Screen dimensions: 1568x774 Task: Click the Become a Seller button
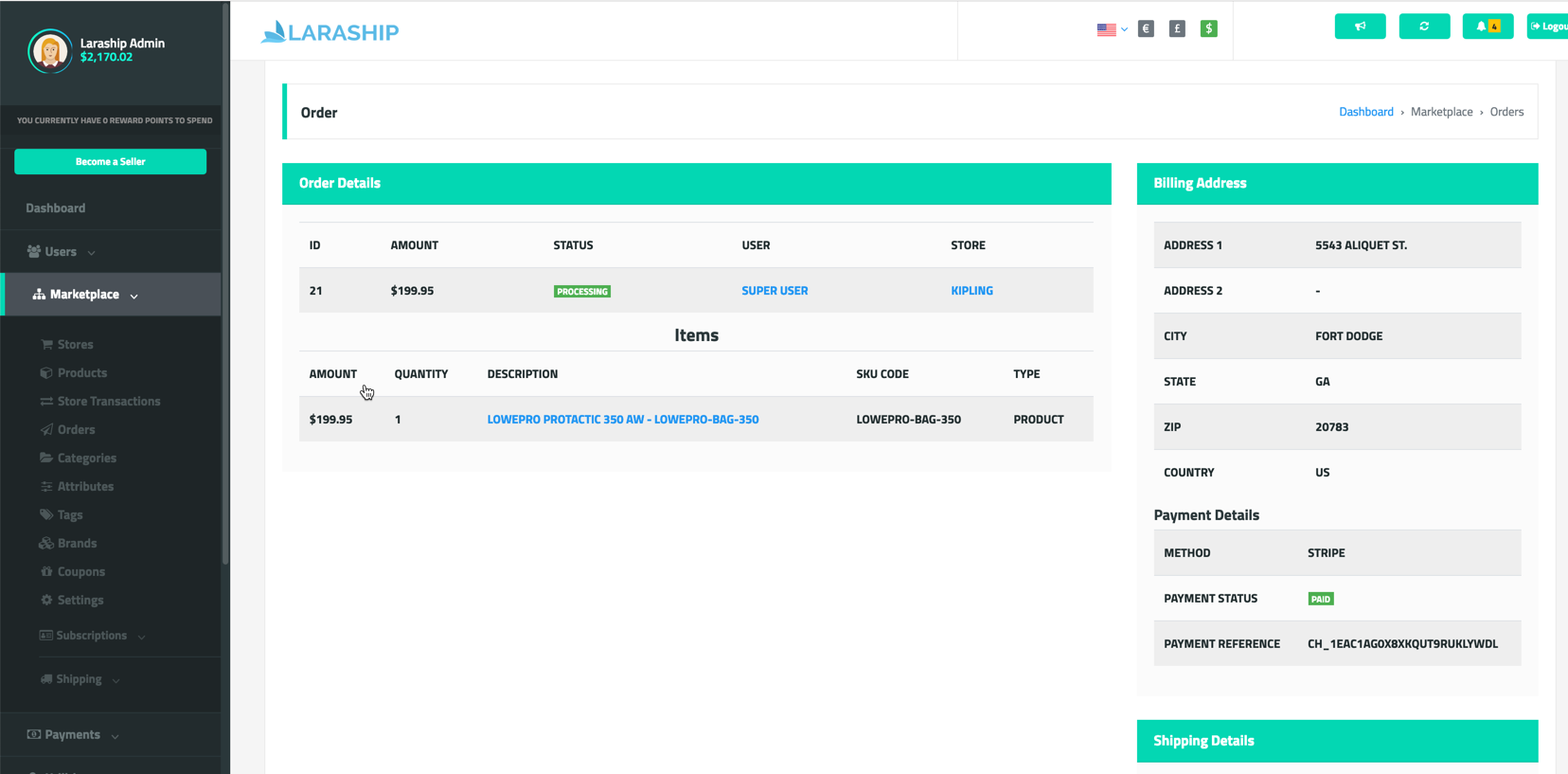(111, 162)
